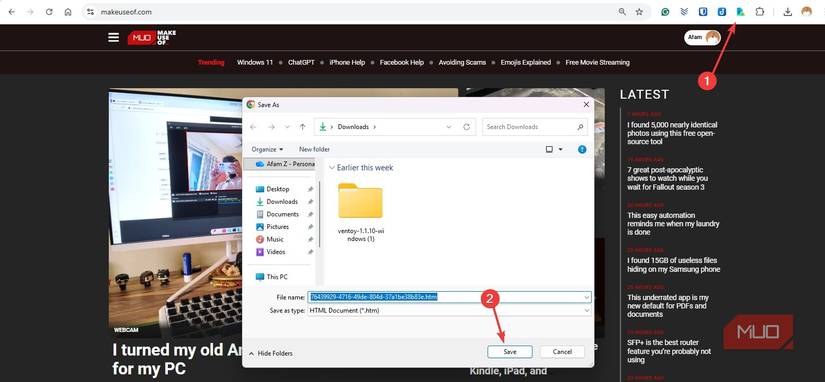
Task: Open Free Movie Streaming topic
Action: [x=597, y=62]
